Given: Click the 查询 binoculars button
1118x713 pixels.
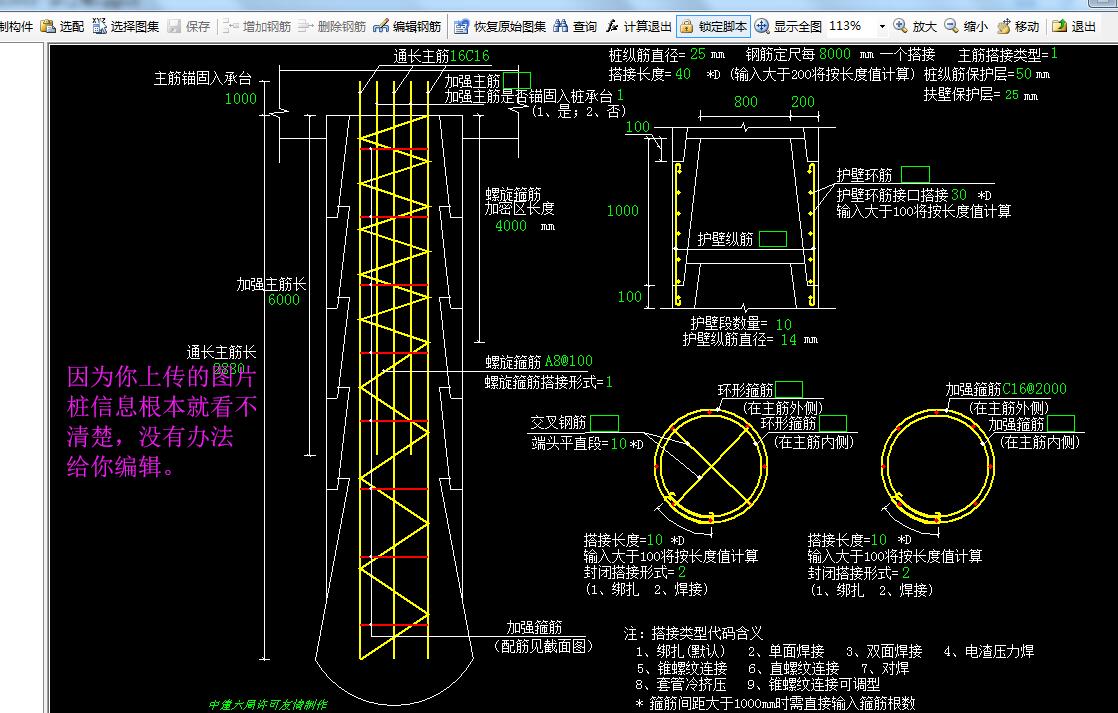Looking at the screenshot, I should click(x=575, y=26).
